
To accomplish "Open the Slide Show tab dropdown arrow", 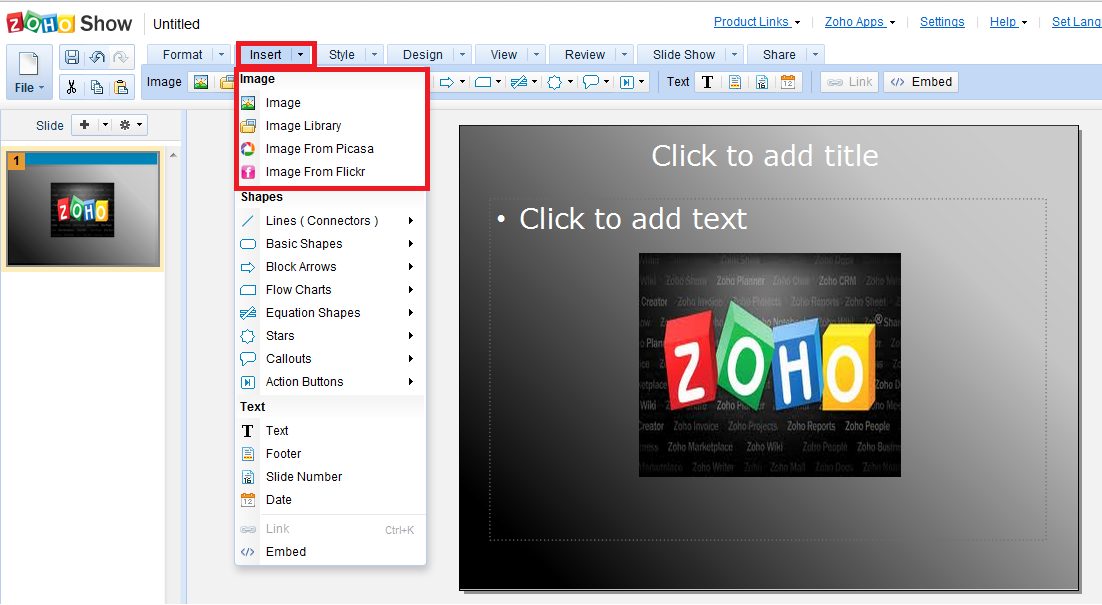I will coord(734,55).
